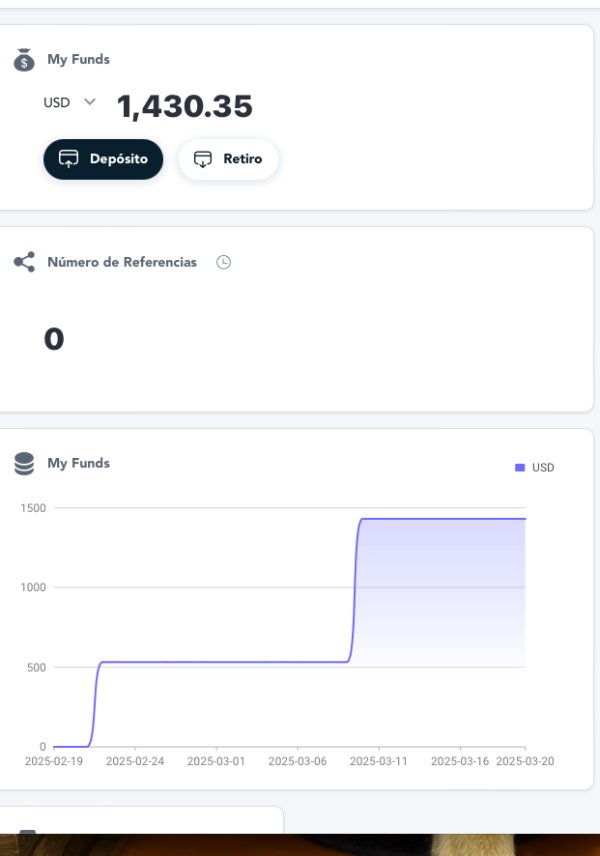Click the money bag icon beside My Funds
Screen dimensions: 600x856
24,60
